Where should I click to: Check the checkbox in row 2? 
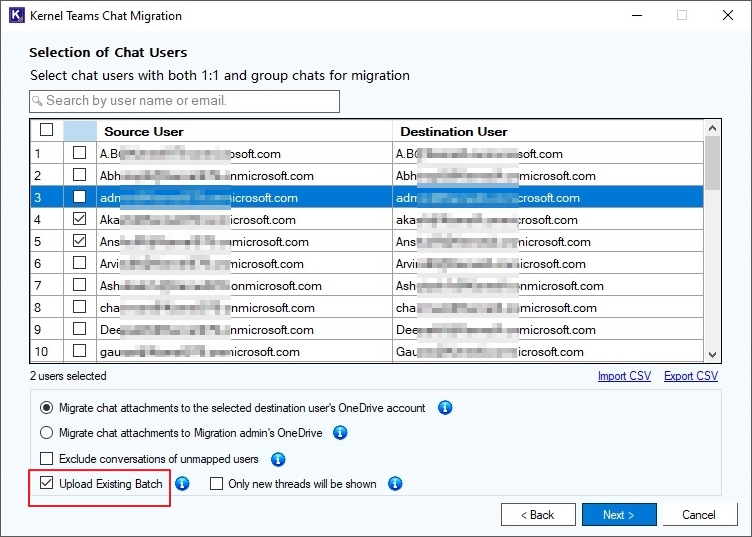point(80,175)
